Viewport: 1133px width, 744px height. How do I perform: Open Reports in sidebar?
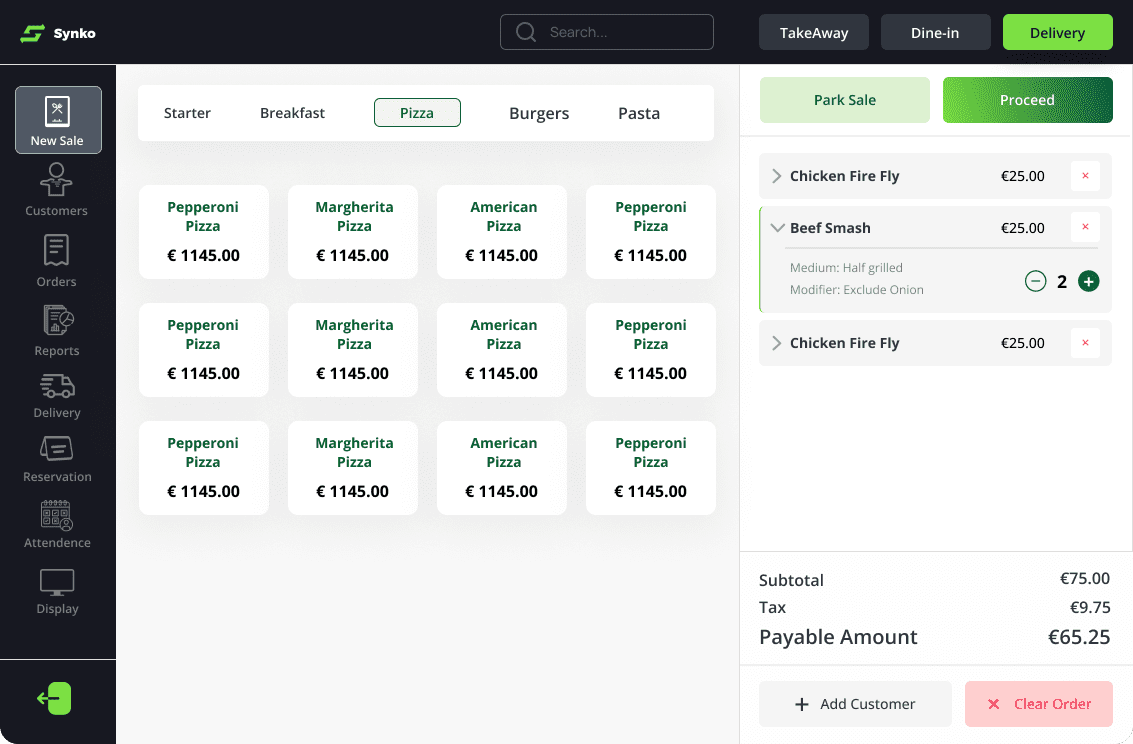coord(56,330)
